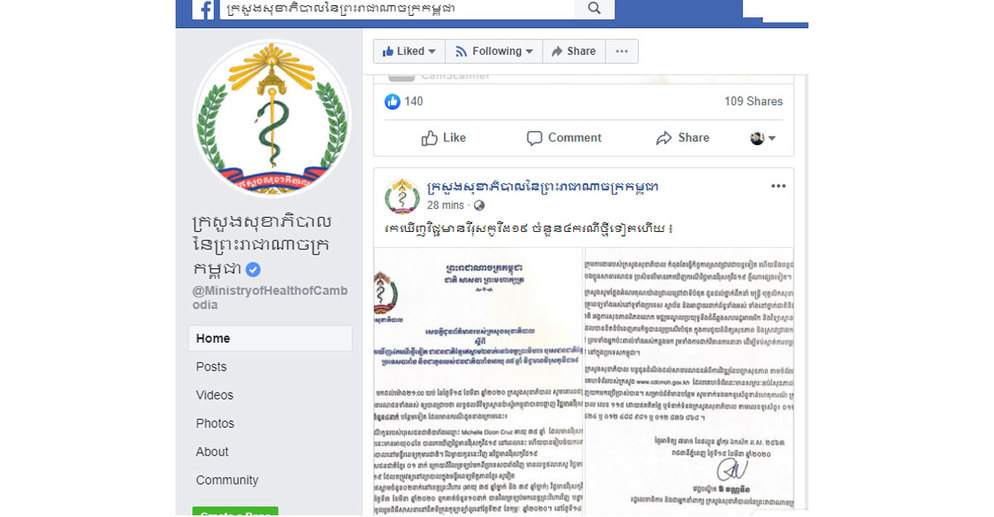The image size is (994, 517).
Task: Open the 28 mins timestamp link
Action: 445,205
